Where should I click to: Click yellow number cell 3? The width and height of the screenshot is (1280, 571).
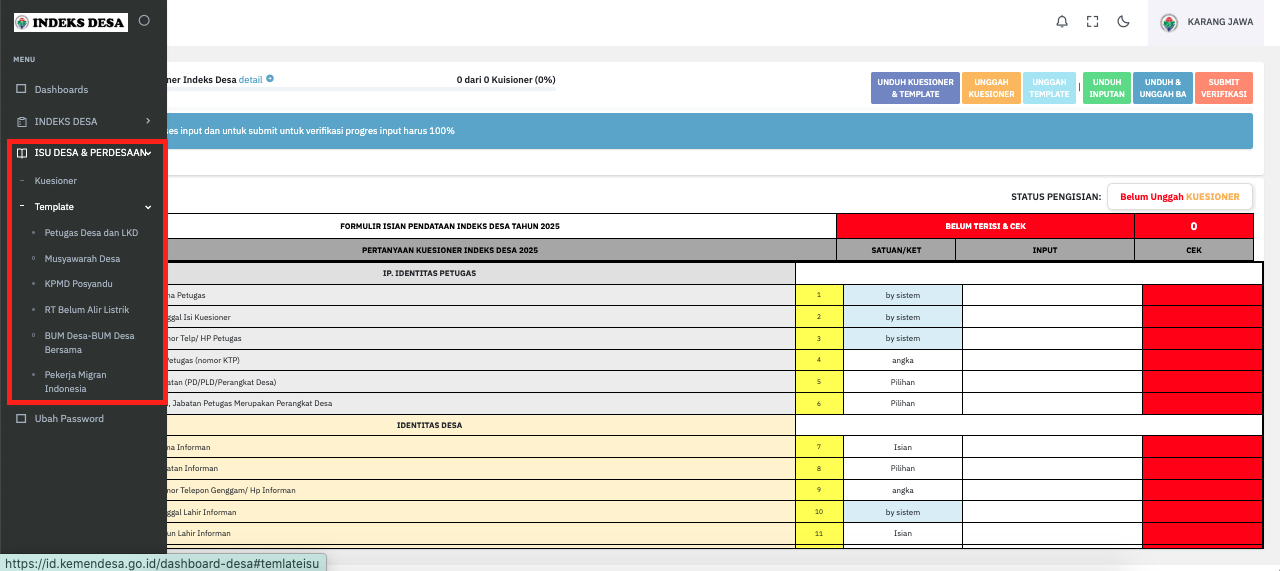[819, 338]
